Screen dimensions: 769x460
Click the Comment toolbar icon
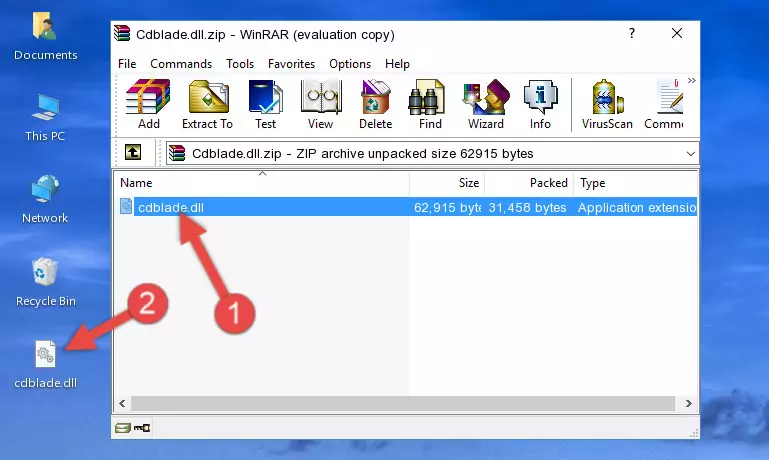pos(665,104)
